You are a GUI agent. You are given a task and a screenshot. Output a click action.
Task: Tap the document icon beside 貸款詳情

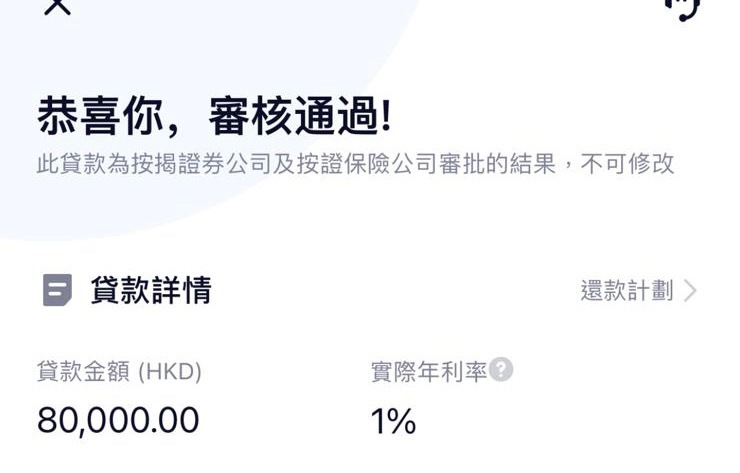(x=58, y=290)
